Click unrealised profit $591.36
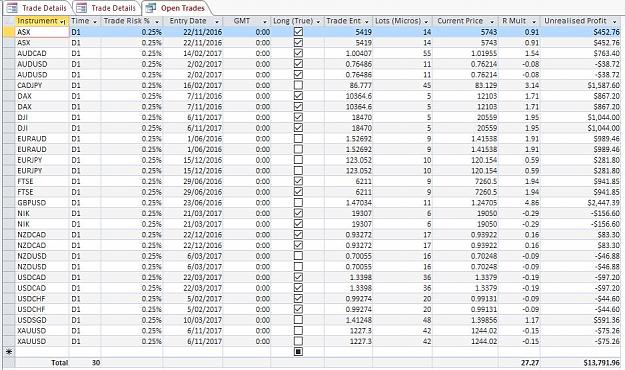The image size is (625, 370). (x=606, y=320)
